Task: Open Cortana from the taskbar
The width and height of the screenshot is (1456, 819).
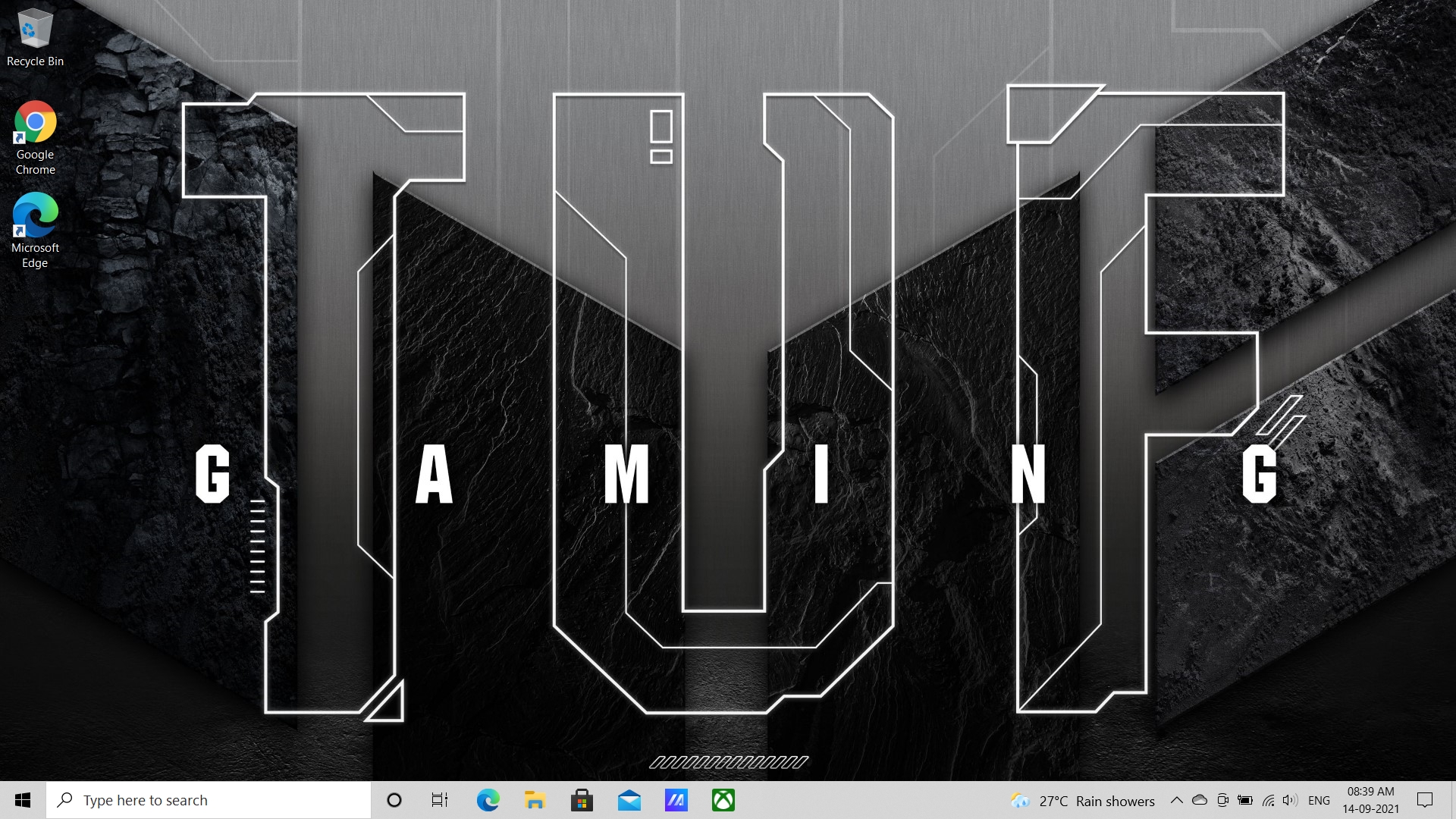Action: [x=394, y=800]
